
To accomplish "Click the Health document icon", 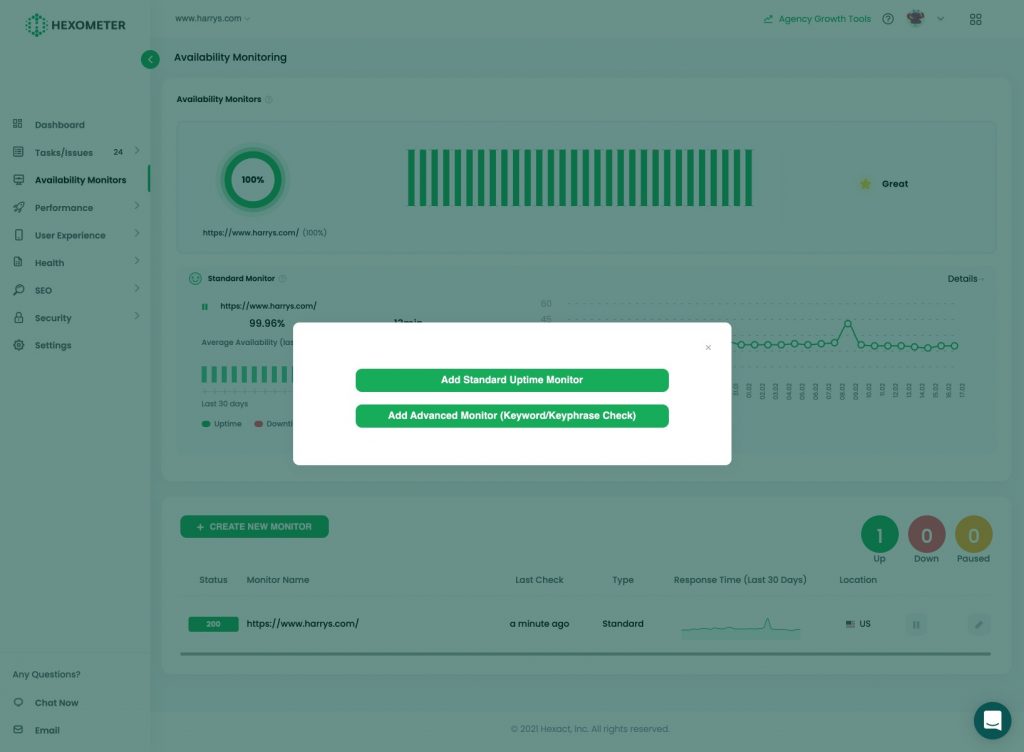I will 18,262.
